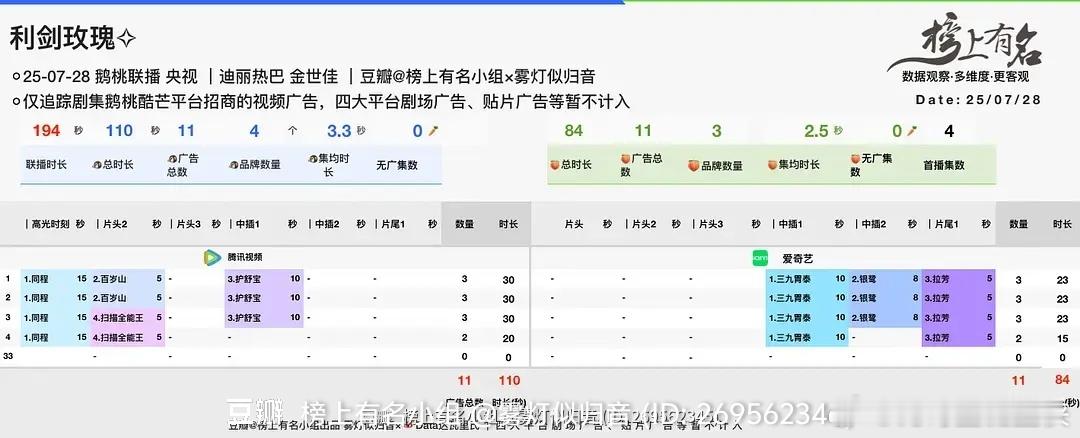
Task: Click the 联播时长 label
Action: coord(46,165)
